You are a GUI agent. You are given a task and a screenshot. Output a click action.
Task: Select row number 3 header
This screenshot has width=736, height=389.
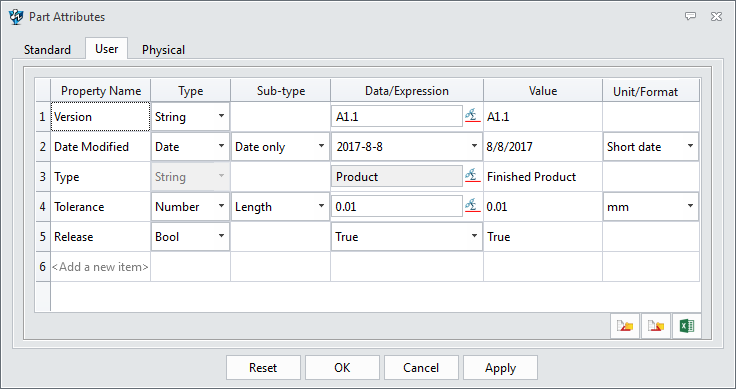43,176
